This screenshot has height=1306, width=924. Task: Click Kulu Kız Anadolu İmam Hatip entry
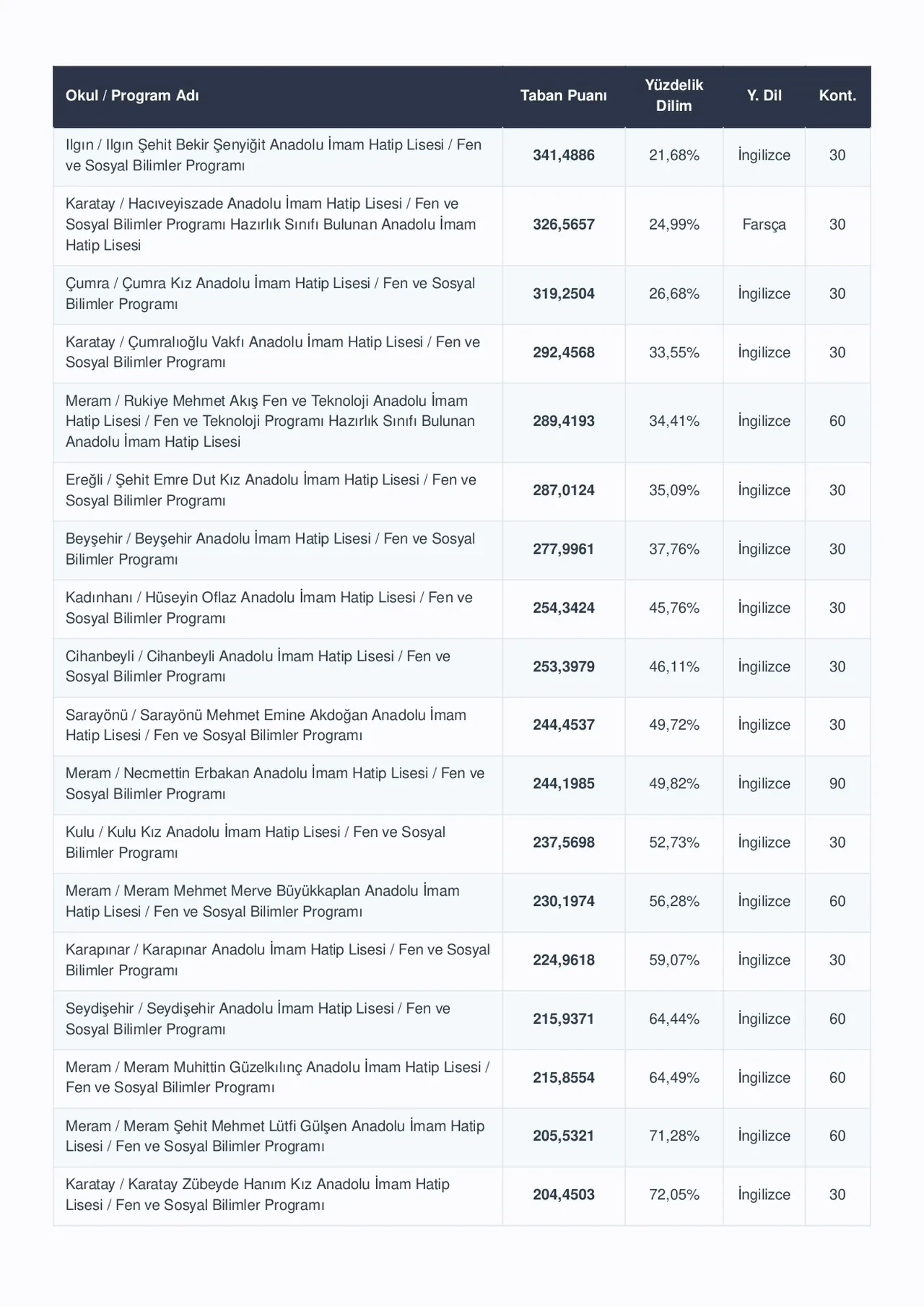(x=256, y=843)
